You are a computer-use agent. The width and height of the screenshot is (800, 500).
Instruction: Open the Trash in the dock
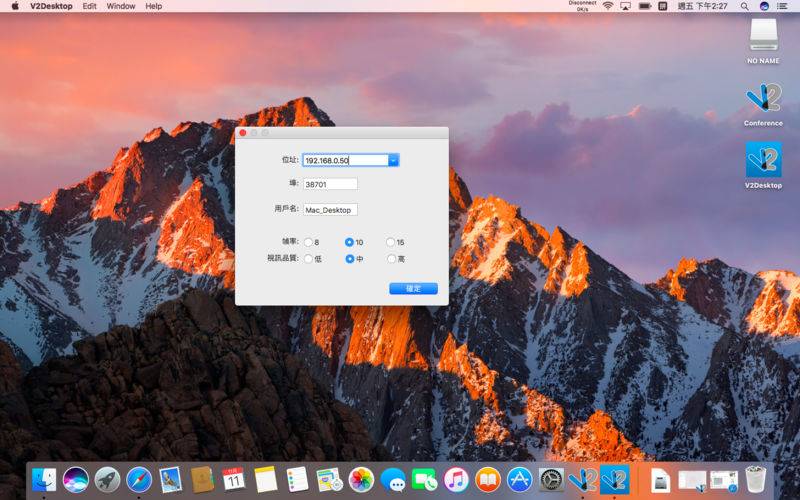coord(755,480)
